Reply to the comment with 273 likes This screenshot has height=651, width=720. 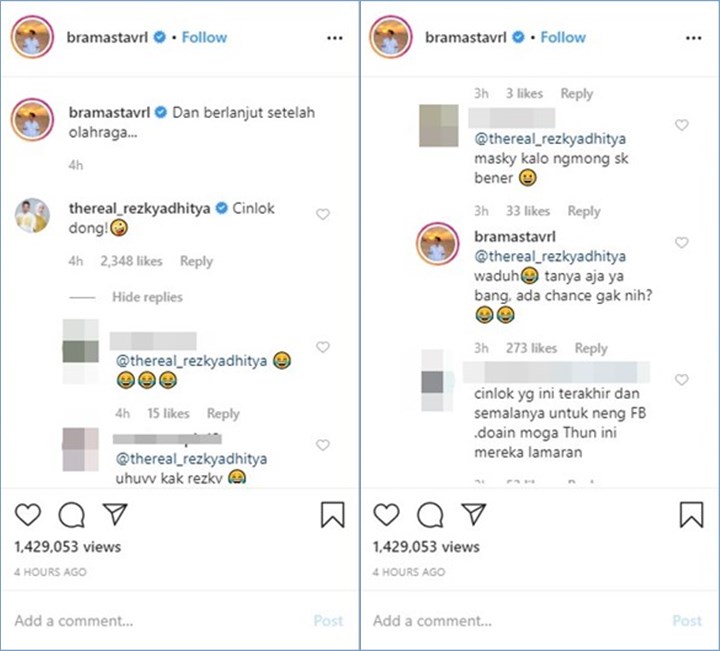point(591,348)
